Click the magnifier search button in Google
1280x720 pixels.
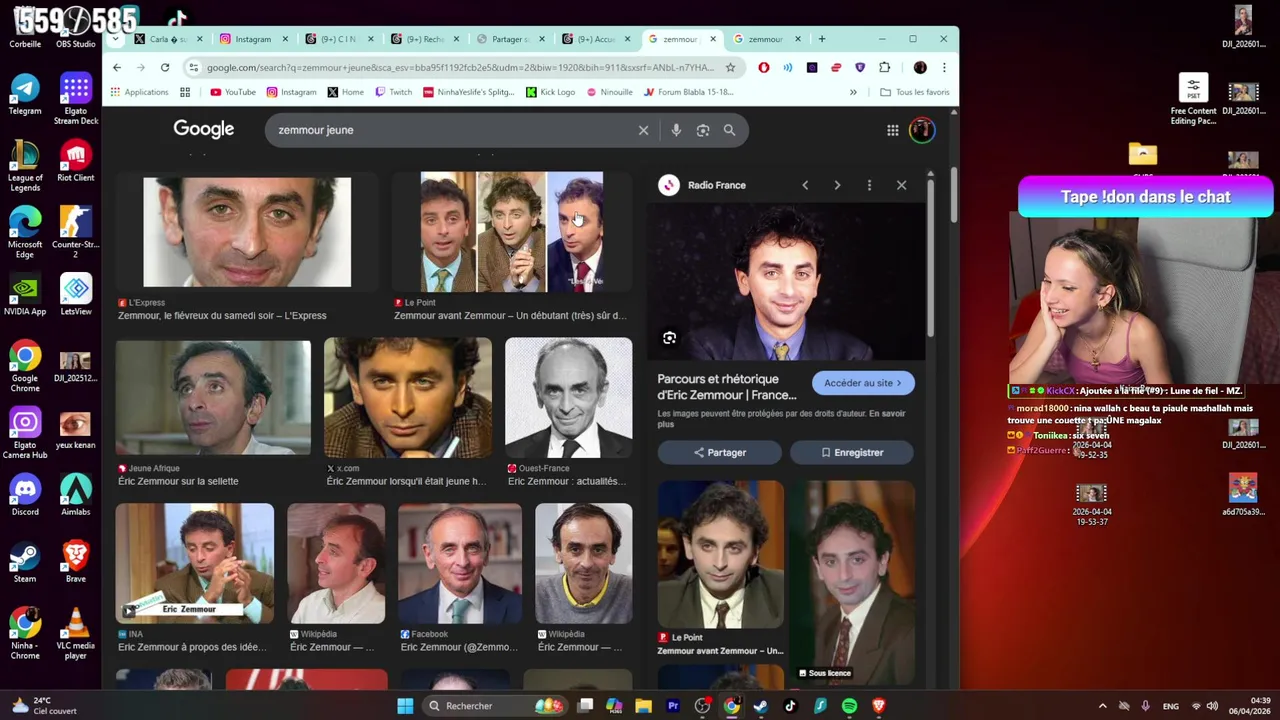(x=729, y=130)
